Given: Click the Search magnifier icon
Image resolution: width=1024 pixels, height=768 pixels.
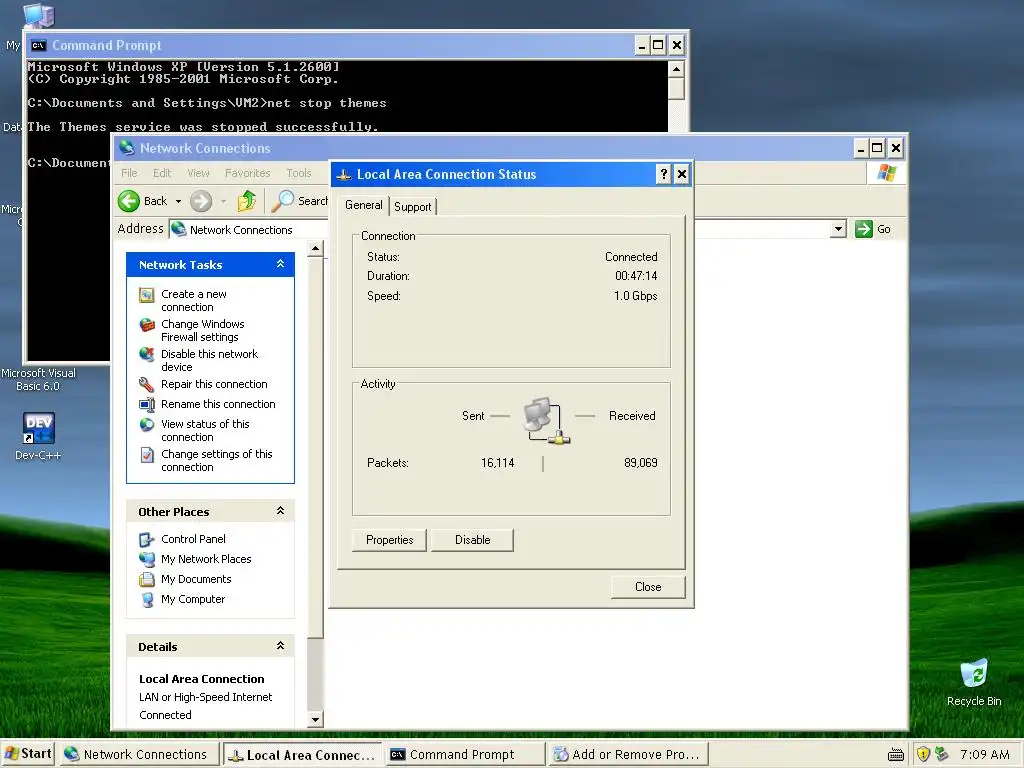Looking at the screenshot, I should pyautogui.click(x=283, y=201).
